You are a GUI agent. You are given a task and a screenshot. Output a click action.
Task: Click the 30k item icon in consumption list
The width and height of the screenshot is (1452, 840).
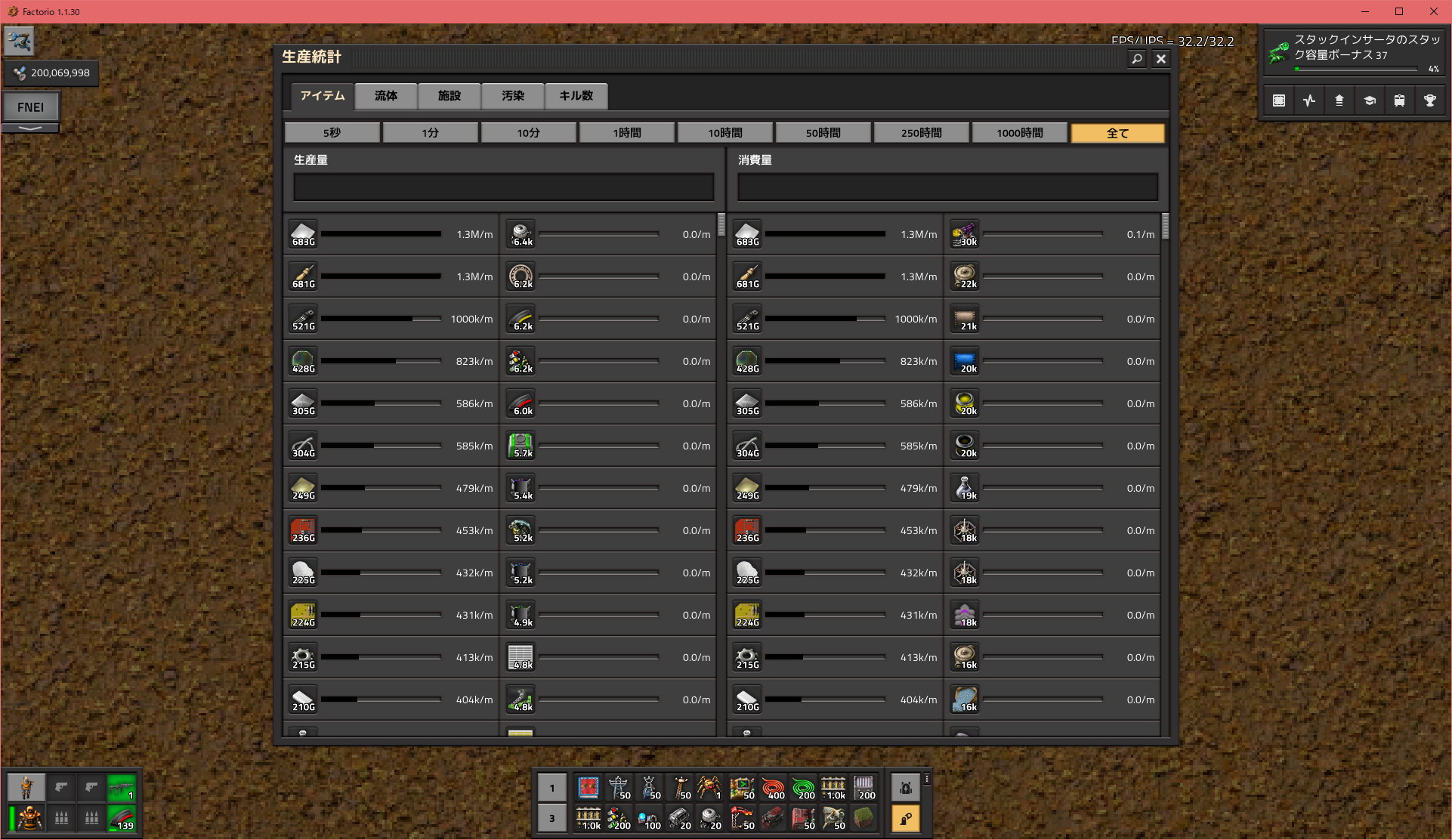[965, 234]
